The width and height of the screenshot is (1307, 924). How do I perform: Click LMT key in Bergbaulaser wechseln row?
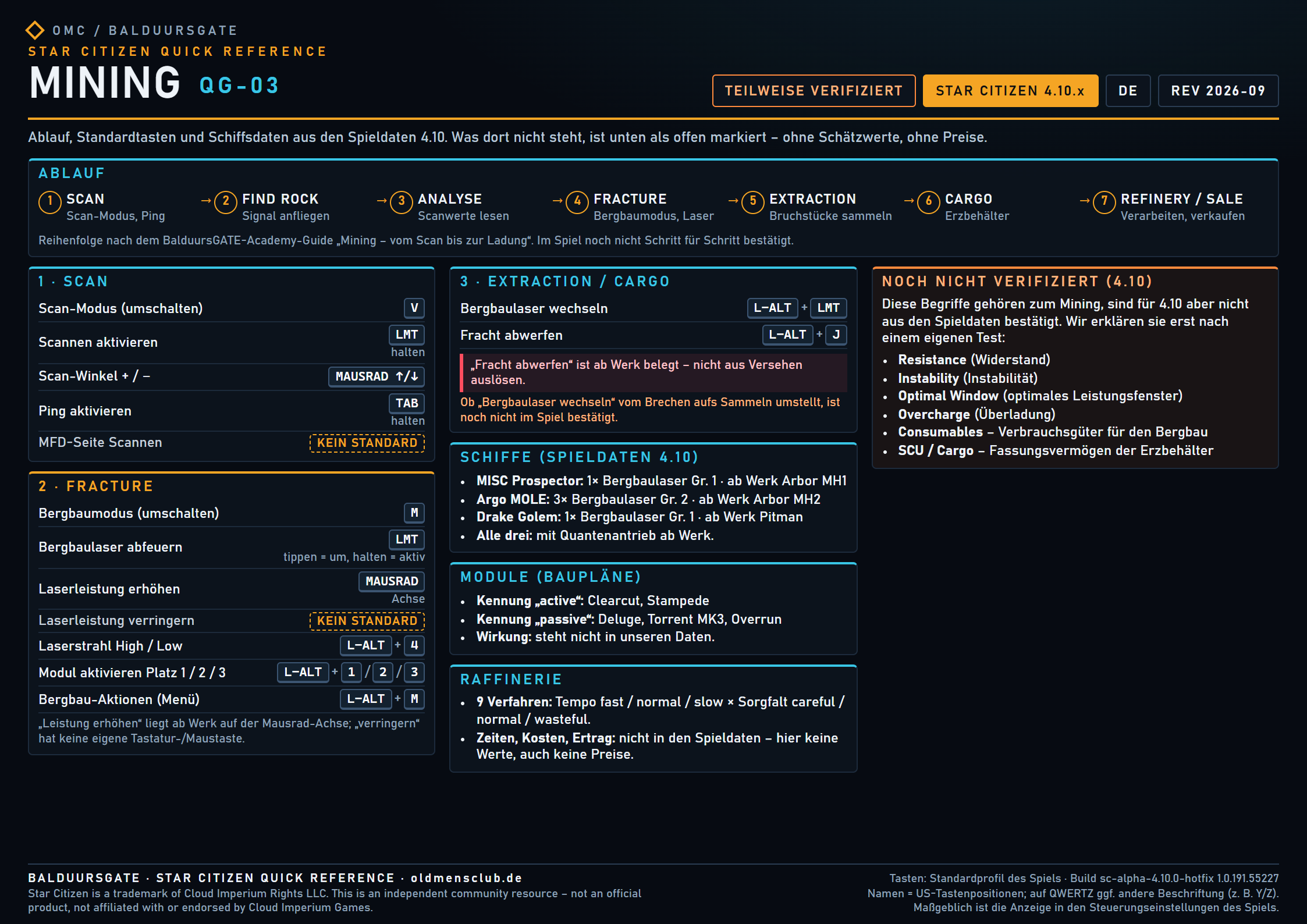click(x=829, y=308)
